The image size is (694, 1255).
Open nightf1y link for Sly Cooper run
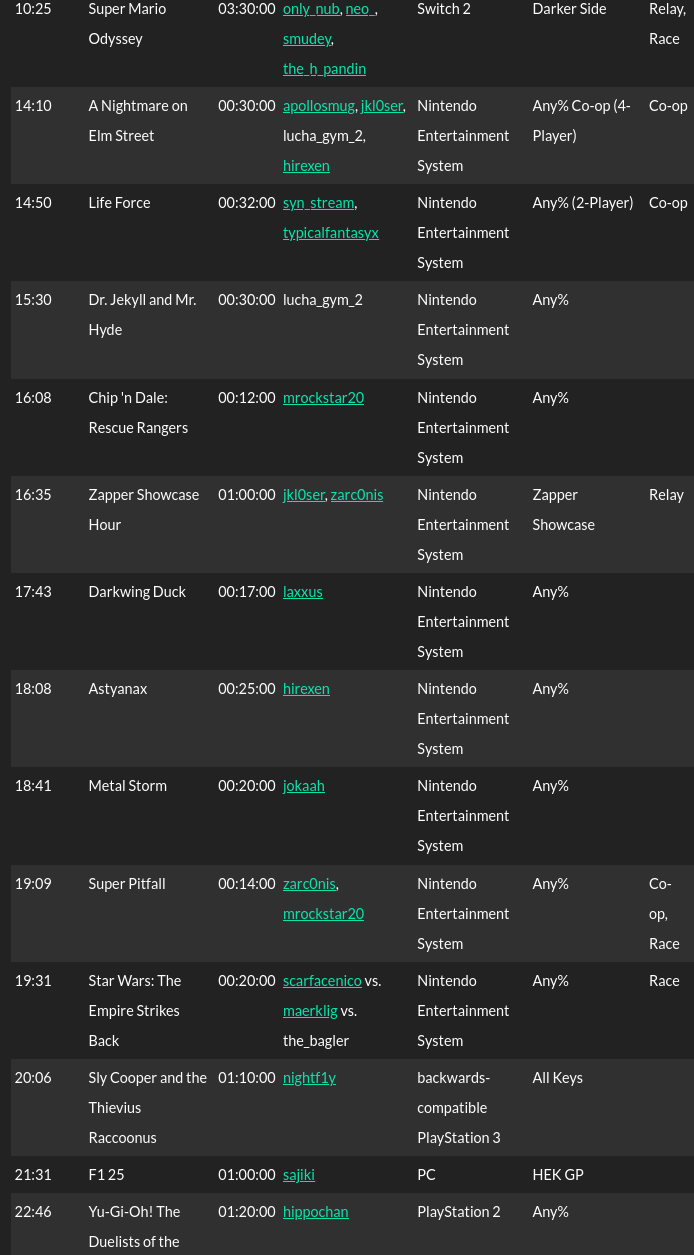click(x=309, y=1078)
